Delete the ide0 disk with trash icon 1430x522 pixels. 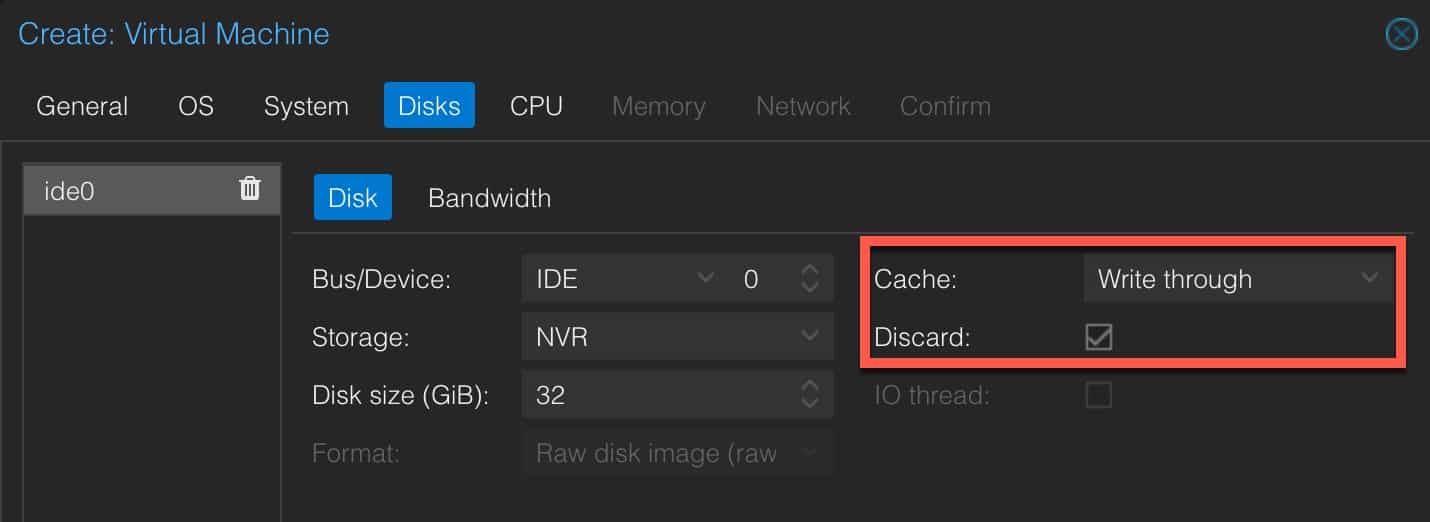pyautogui.click(x=250, y=188)
